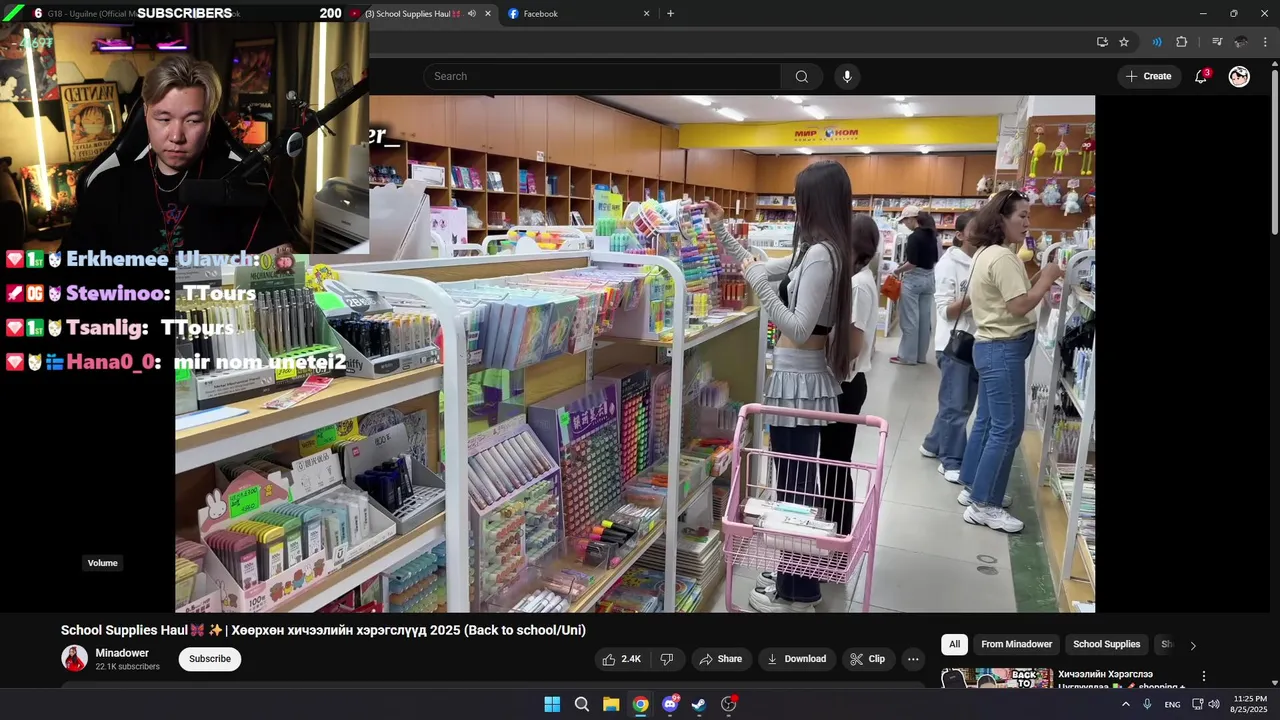Screen dimensions: 1280x720
Task: Select the All filter chip
Action: tap(954, 645)
